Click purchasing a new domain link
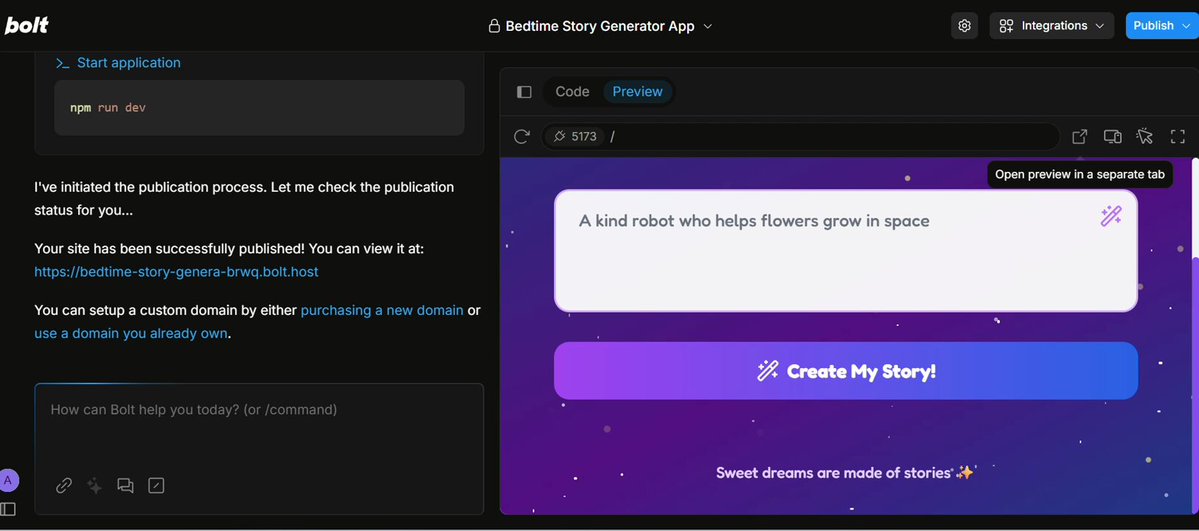This screenshot has width=1199, height=531. coord(382,311)
